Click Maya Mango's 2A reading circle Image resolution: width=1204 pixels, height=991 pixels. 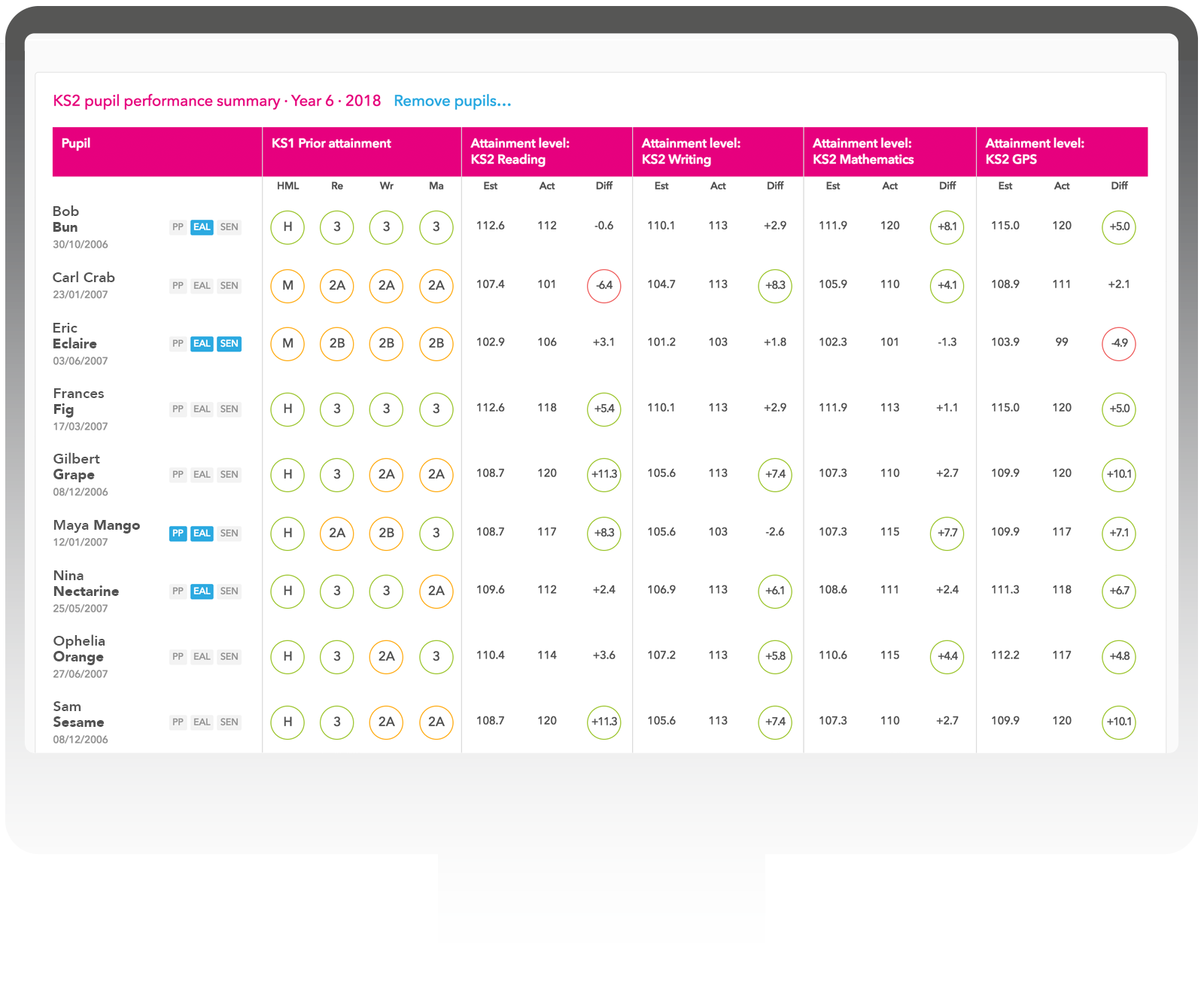pyautogui.click(x=337, y=533)
